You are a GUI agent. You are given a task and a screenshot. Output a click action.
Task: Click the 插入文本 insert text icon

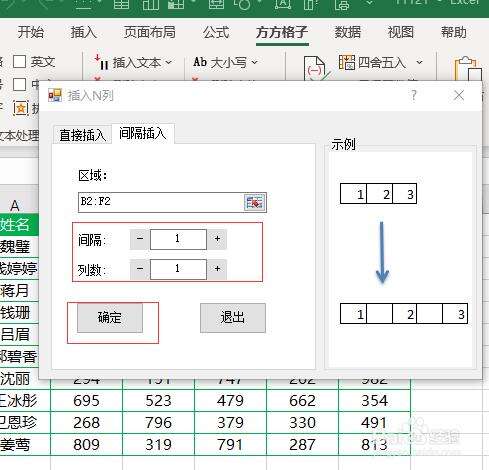(101, 62)
